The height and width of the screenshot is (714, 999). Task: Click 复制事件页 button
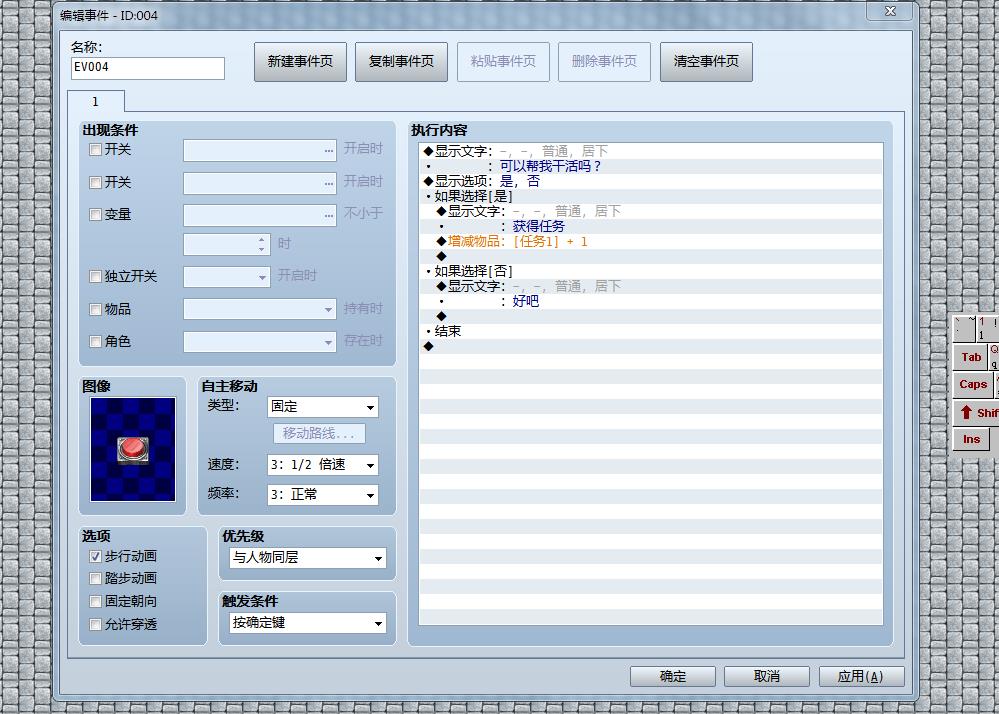[x=401, y=62]
